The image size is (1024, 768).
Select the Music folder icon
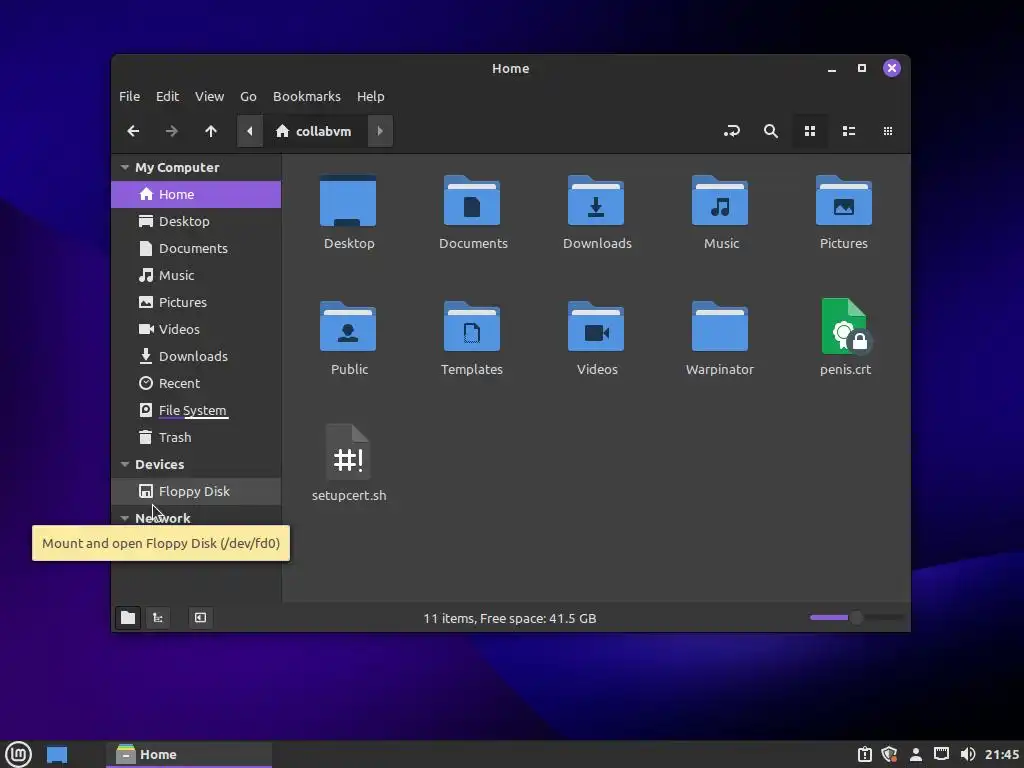coord(720,201)
